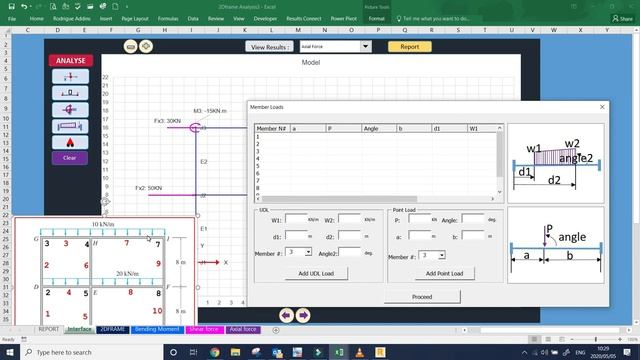Click the View Results button
Viewport: 640px width, 360px height.
click(269, 47)
